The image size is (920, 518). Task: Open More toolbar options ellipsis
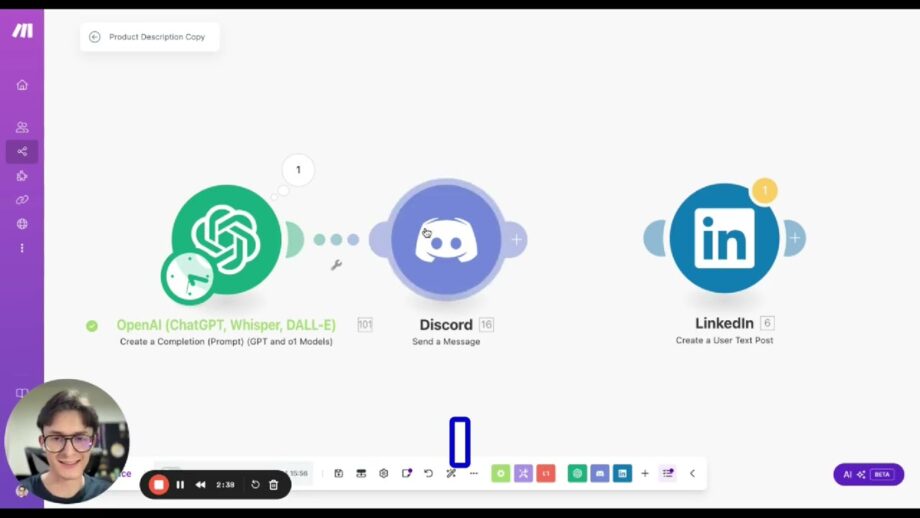pos(474,473)
